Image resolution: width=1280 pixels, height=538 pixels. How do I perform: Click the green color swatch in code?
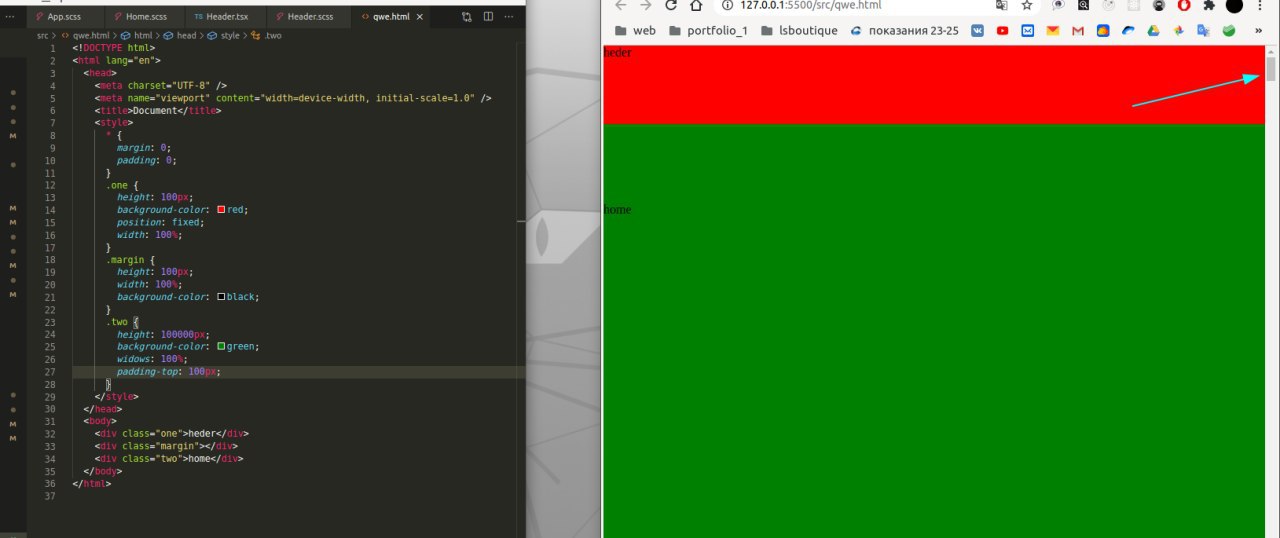point(221,346)
